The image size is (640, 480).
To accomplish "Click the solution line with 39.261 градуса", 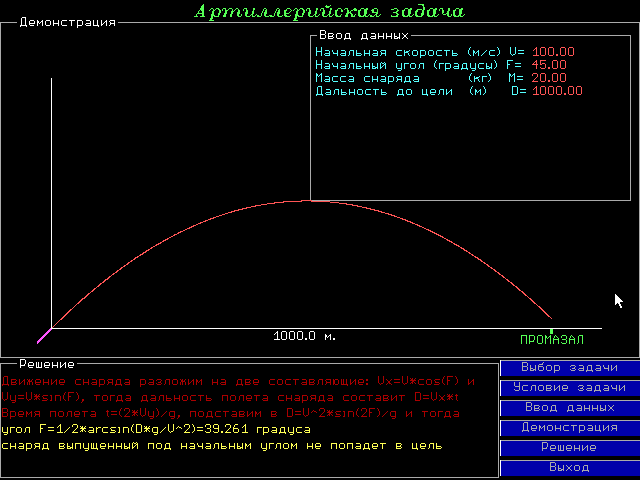I will pyautogui.click(x=156, y=430).
